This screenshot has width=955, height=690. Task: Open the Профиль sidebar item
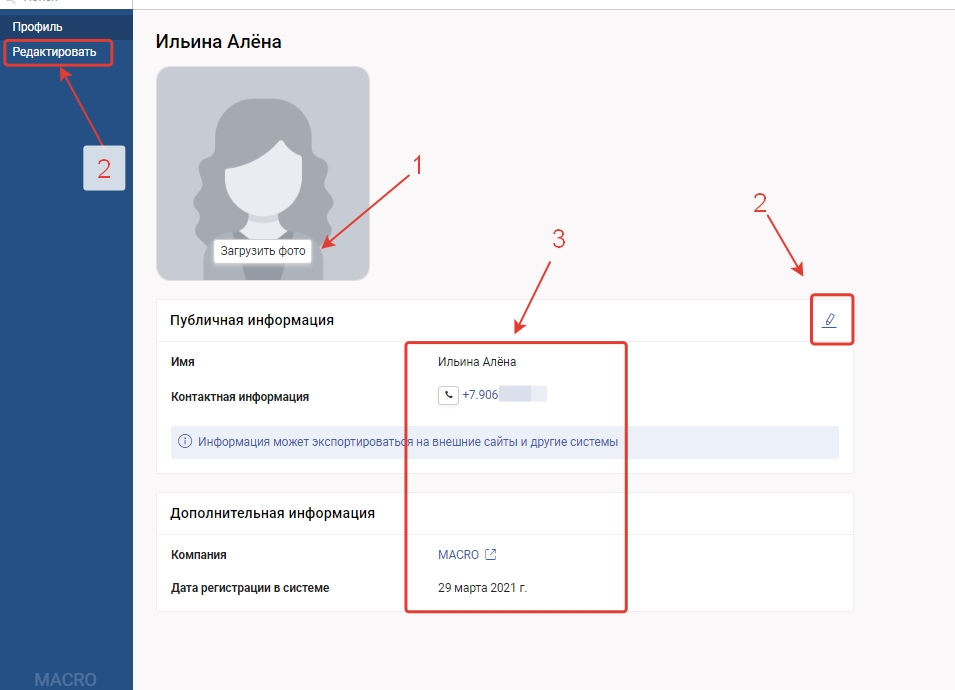(x=37, y=26)
